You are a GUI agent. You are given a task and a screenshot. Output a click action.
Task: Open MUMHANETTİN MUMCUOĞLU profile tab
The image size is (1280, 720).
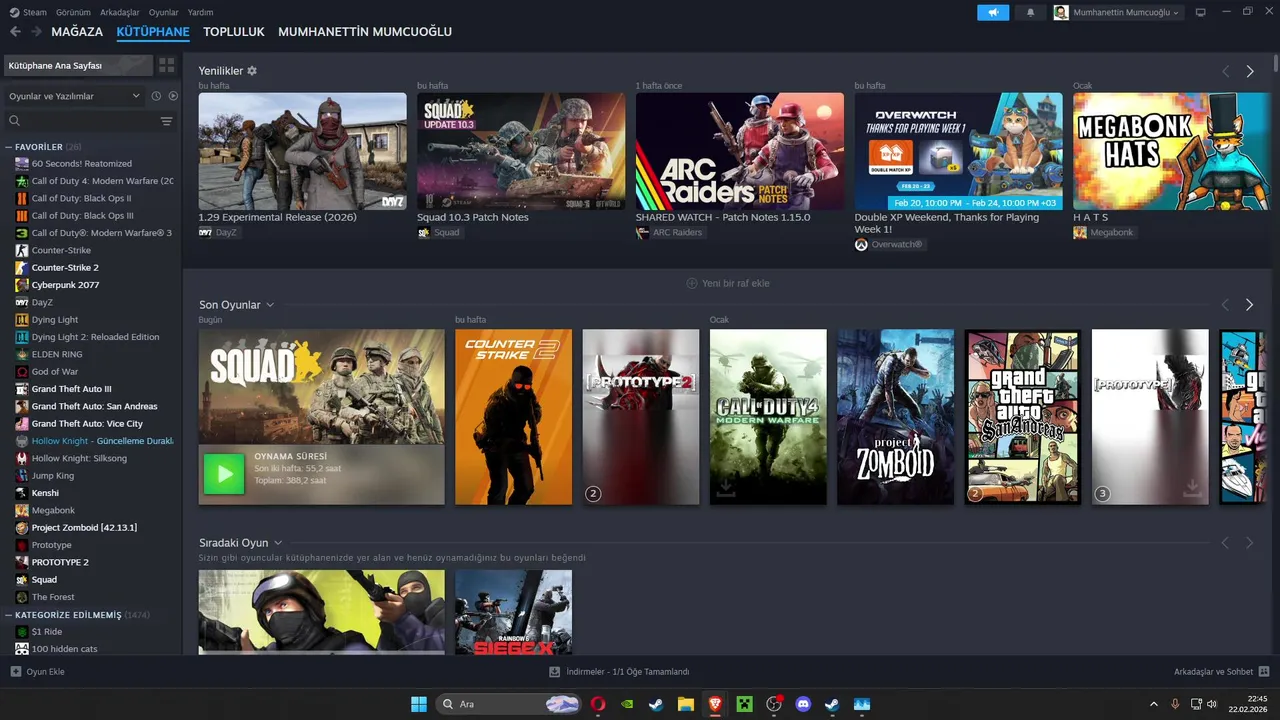pyautogui.click(x=365, y=32)
